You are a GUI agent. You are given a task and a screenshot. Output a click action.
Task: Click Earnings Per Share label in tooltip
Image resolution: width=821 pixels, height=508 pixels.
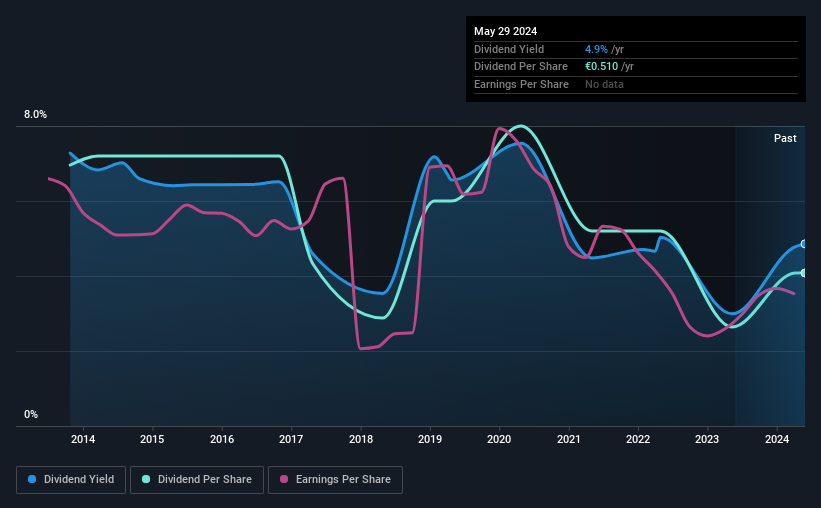(x=522, y=84)
